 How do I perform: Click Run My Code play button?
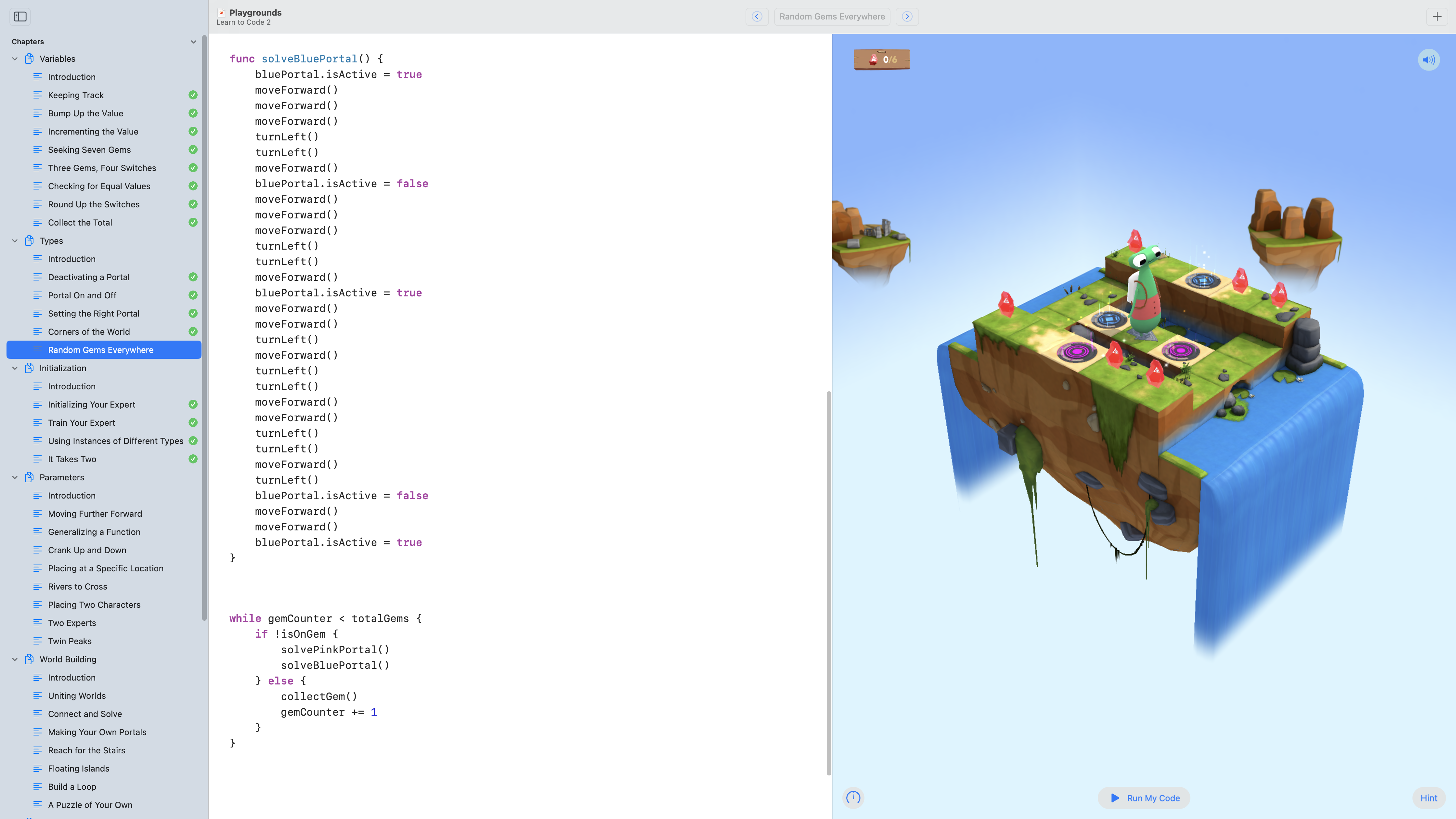1144,798
